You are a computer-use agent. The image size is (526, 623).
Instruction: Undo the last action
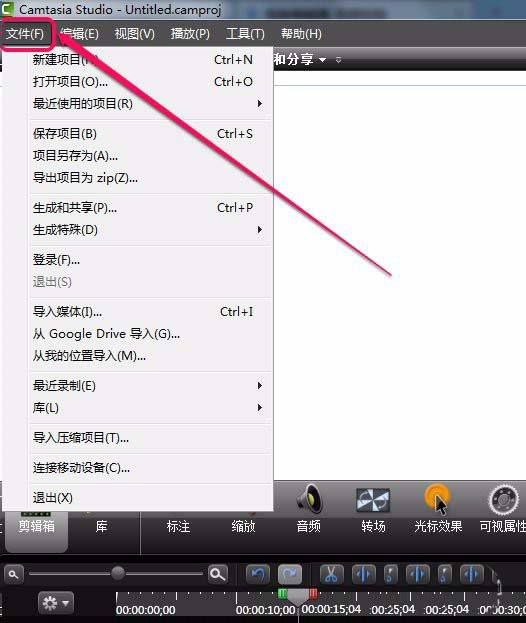(x=258, y=575)
